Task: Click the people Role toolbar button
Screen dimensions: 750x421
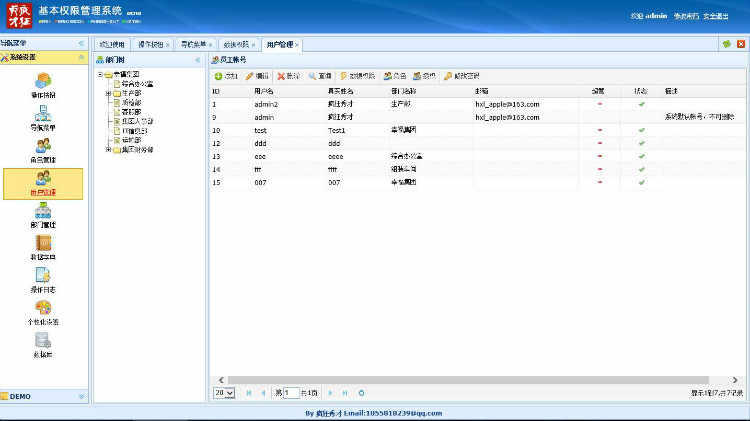Action: 395,76
